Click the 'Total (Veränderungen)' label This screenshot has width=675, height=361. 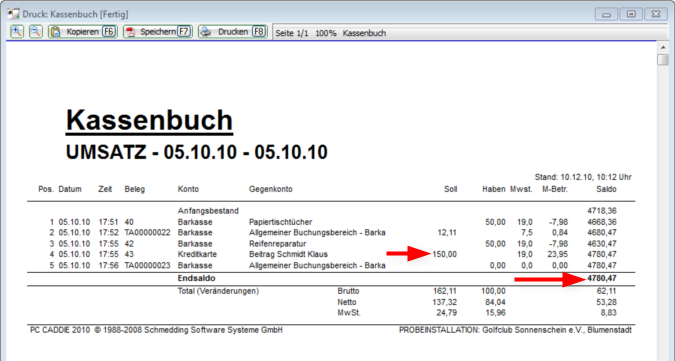[x=218, y=291]
